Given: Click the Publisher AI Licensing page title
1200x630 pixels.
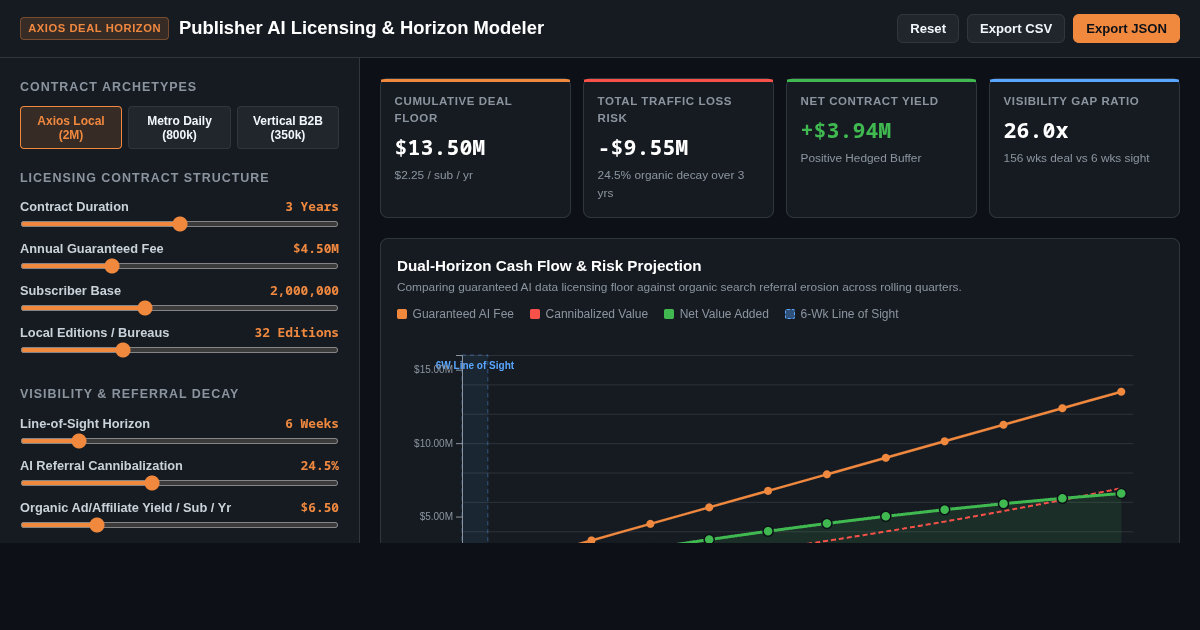Looking at the screenshot, I should [x=361, y=28].
